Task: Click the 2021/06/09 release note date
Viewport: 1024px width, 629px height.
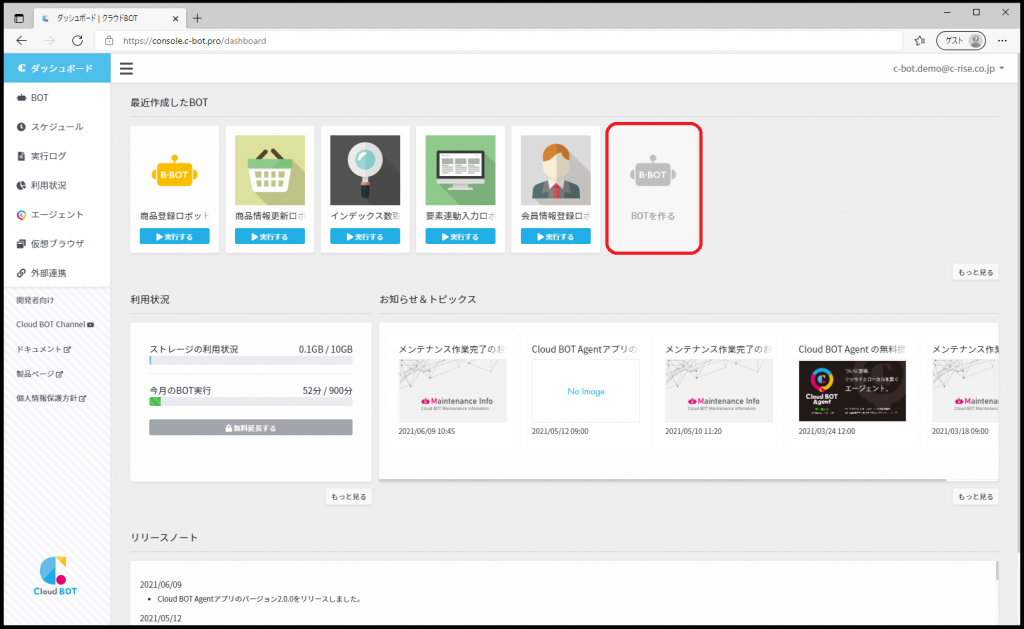Action: [161, 585]
